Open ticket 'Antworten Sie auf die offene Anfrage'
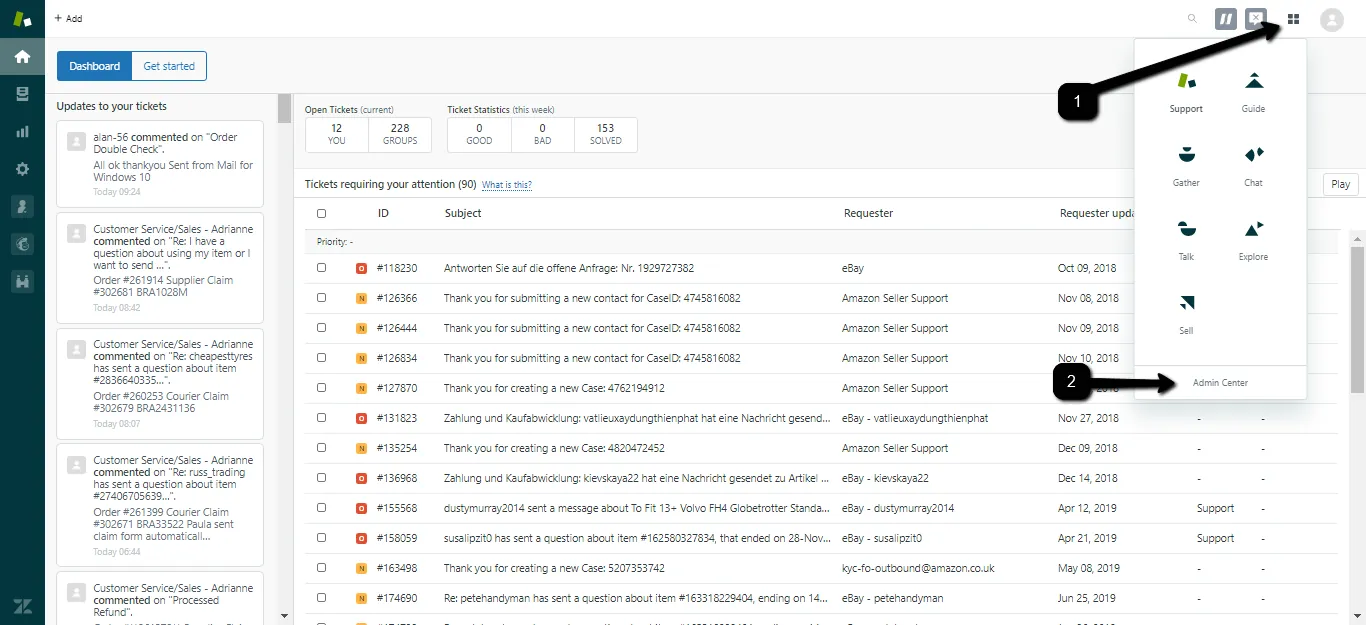This screenshot has width=1366, height=625. 569,268
